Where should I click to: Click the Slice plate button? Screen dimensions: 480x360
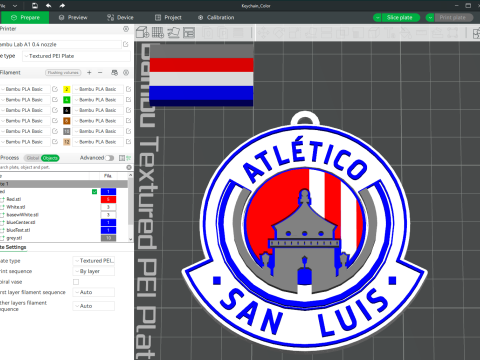400,17
